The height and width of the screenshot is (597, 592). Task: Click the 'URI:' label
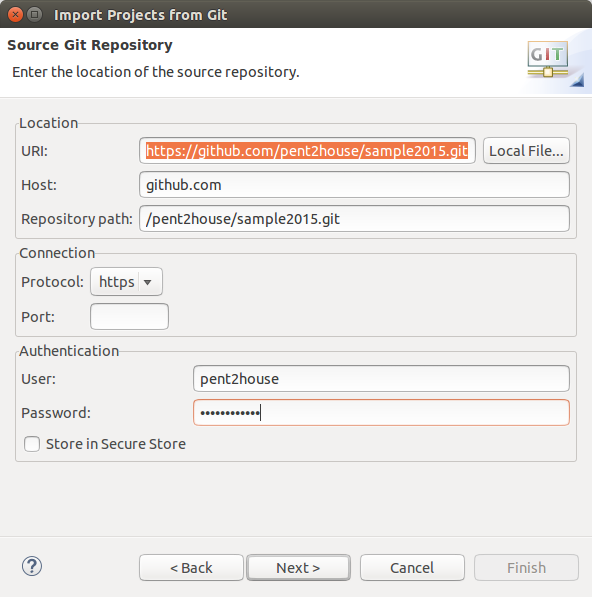[x=35, y=151]
